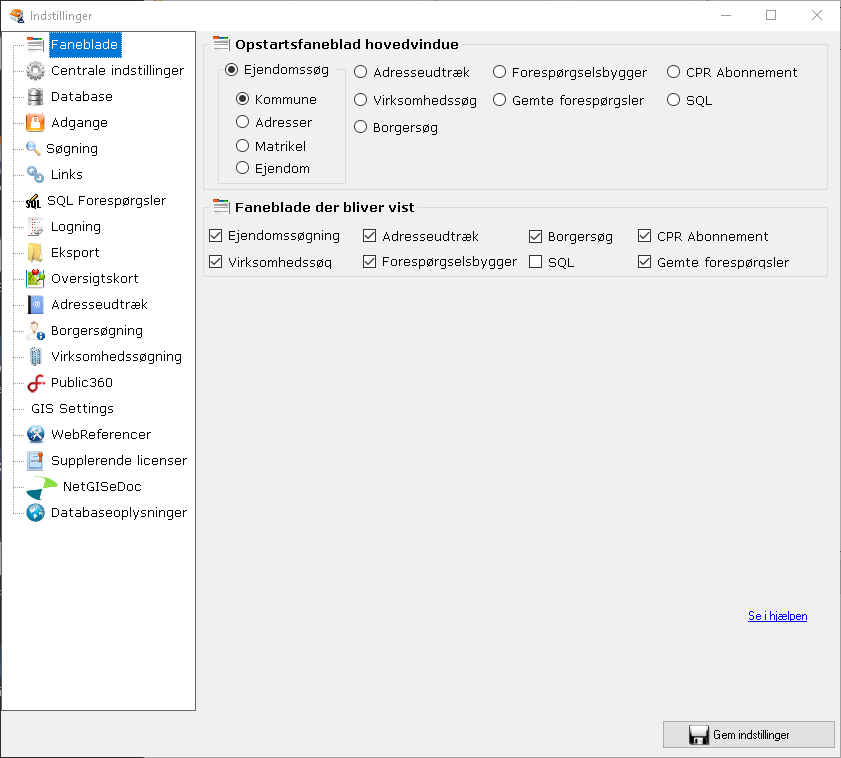Open Eksport via the folder icon
Image resolution: width=841 pixels, height=758 pixels.
click(33, 252)
